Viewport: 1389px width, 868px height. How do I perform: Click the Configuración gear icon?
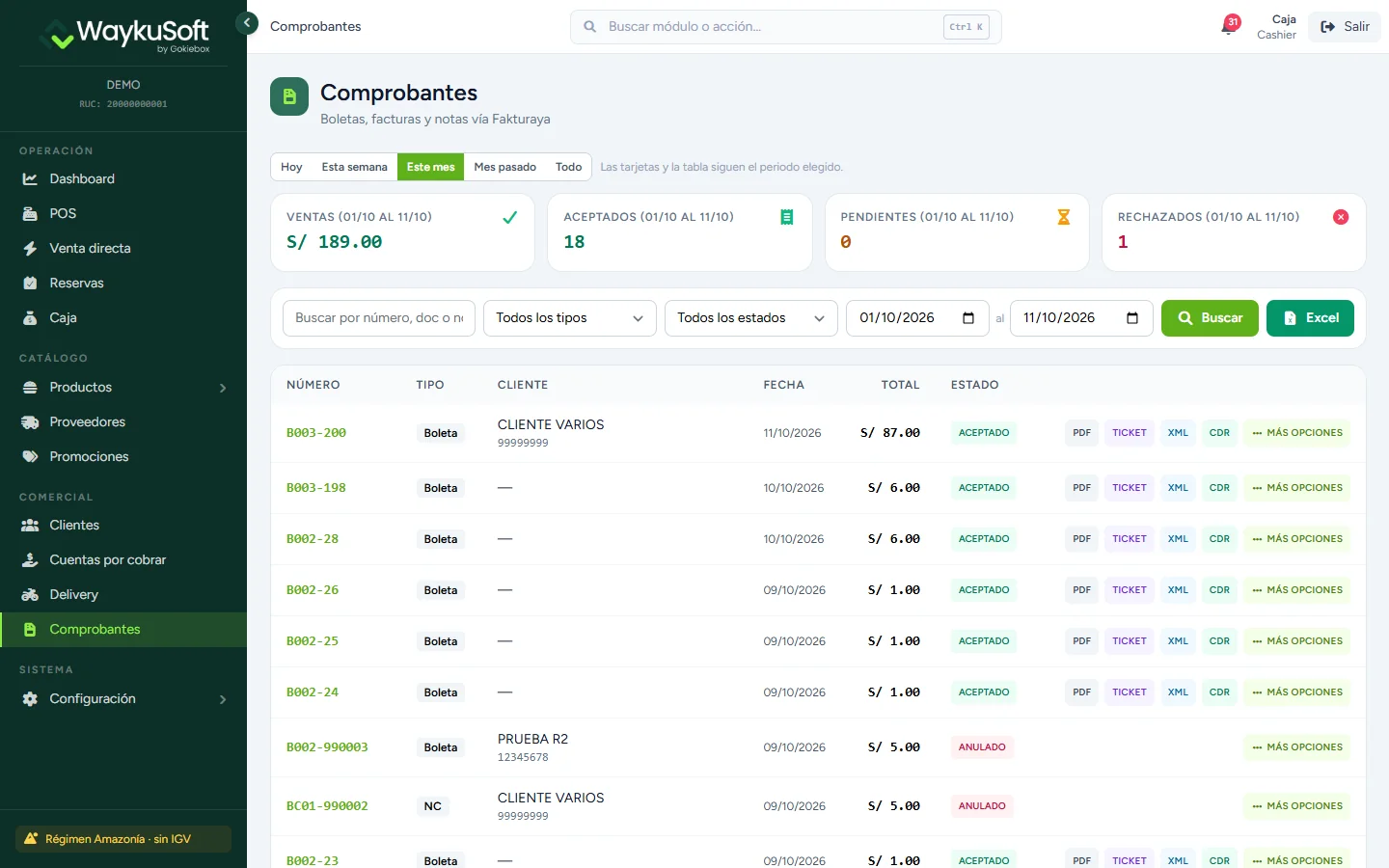tap(30, 699)
